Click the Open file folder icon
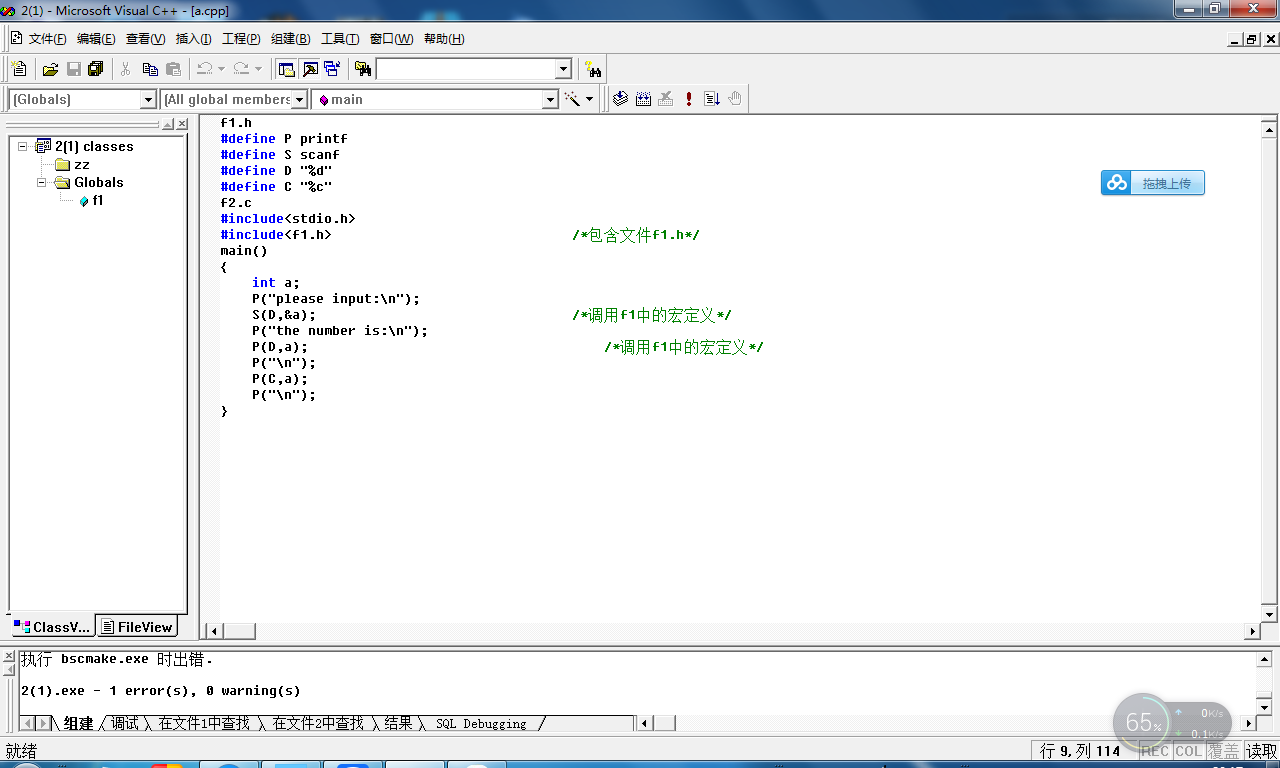 point(50,69)
